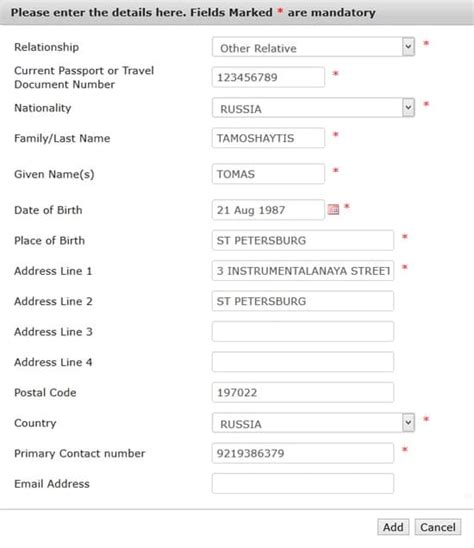This screenshot has width=474, height=548.
Task: Select the Address Line 2 field
Action: click(x=303, y=301)
